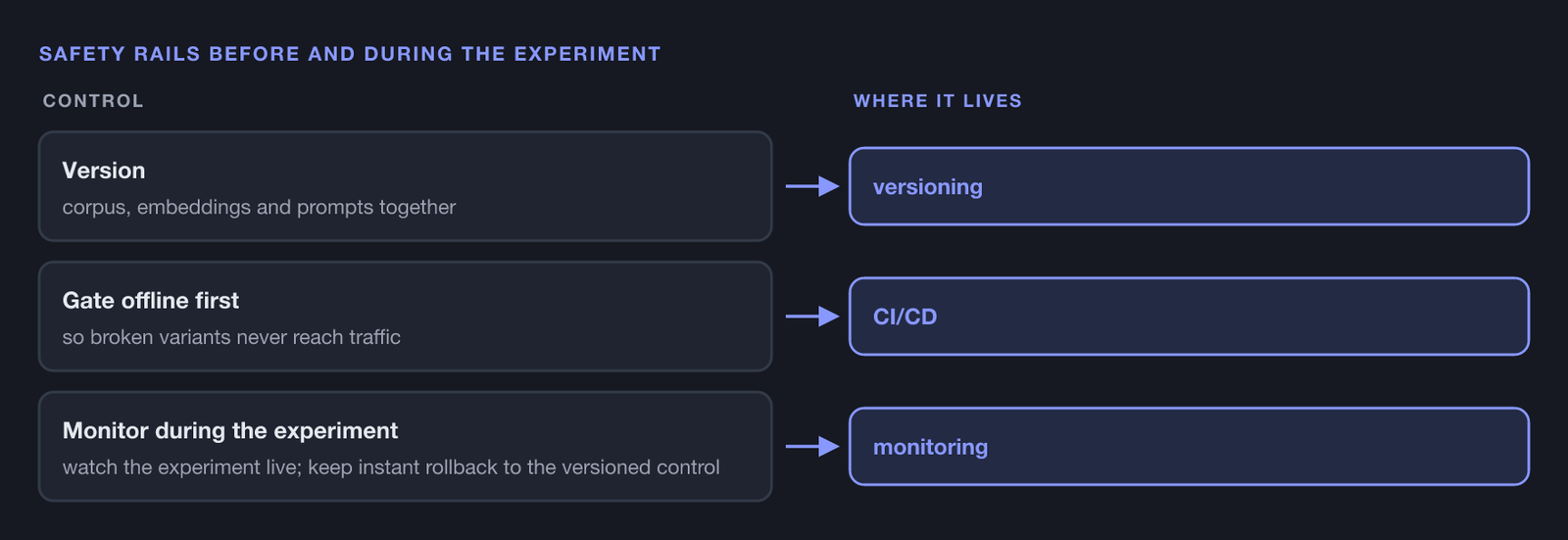Select the versioning box
The width and height of the screenshot is (1568, 540).
tap(1189, 186)
